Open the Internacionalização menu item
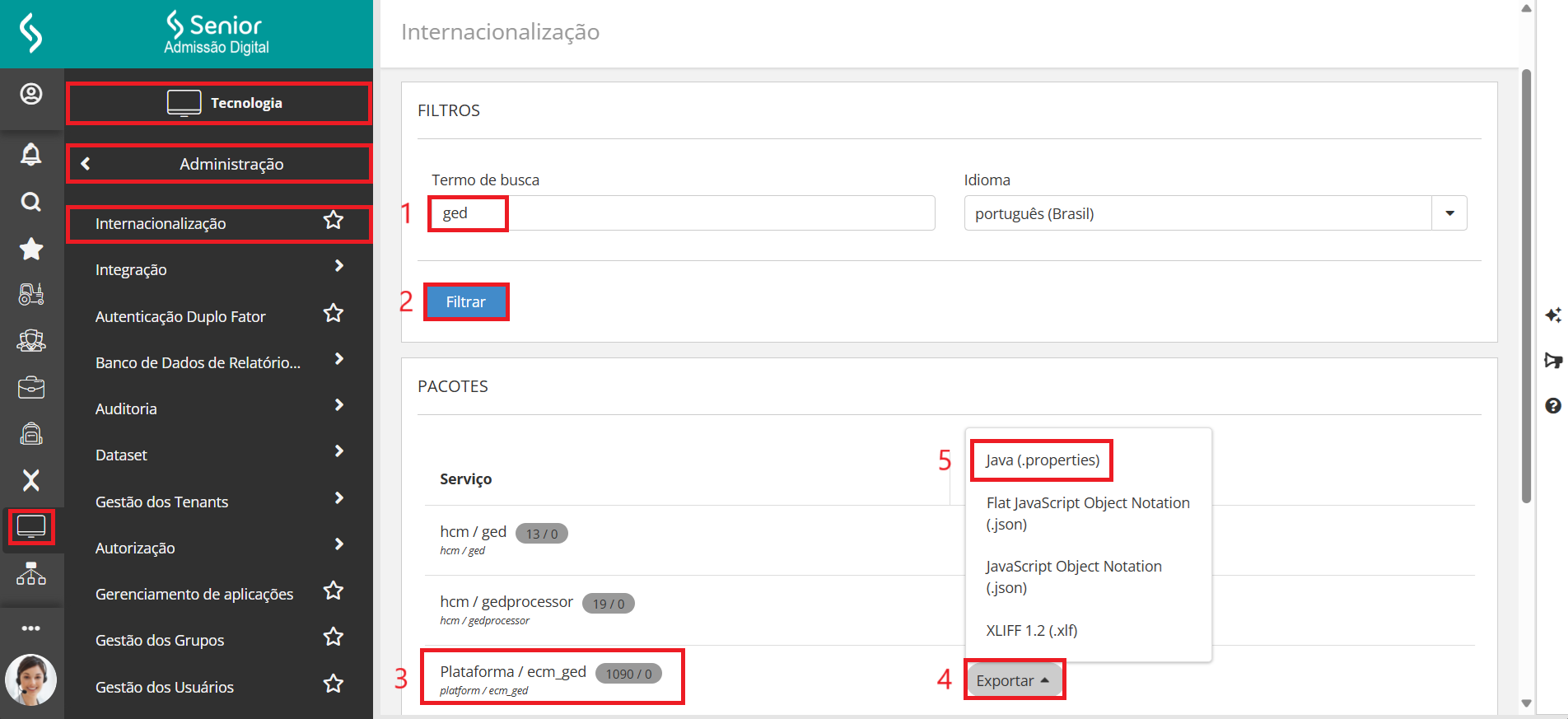1568x719 pixels. point(161,223)
